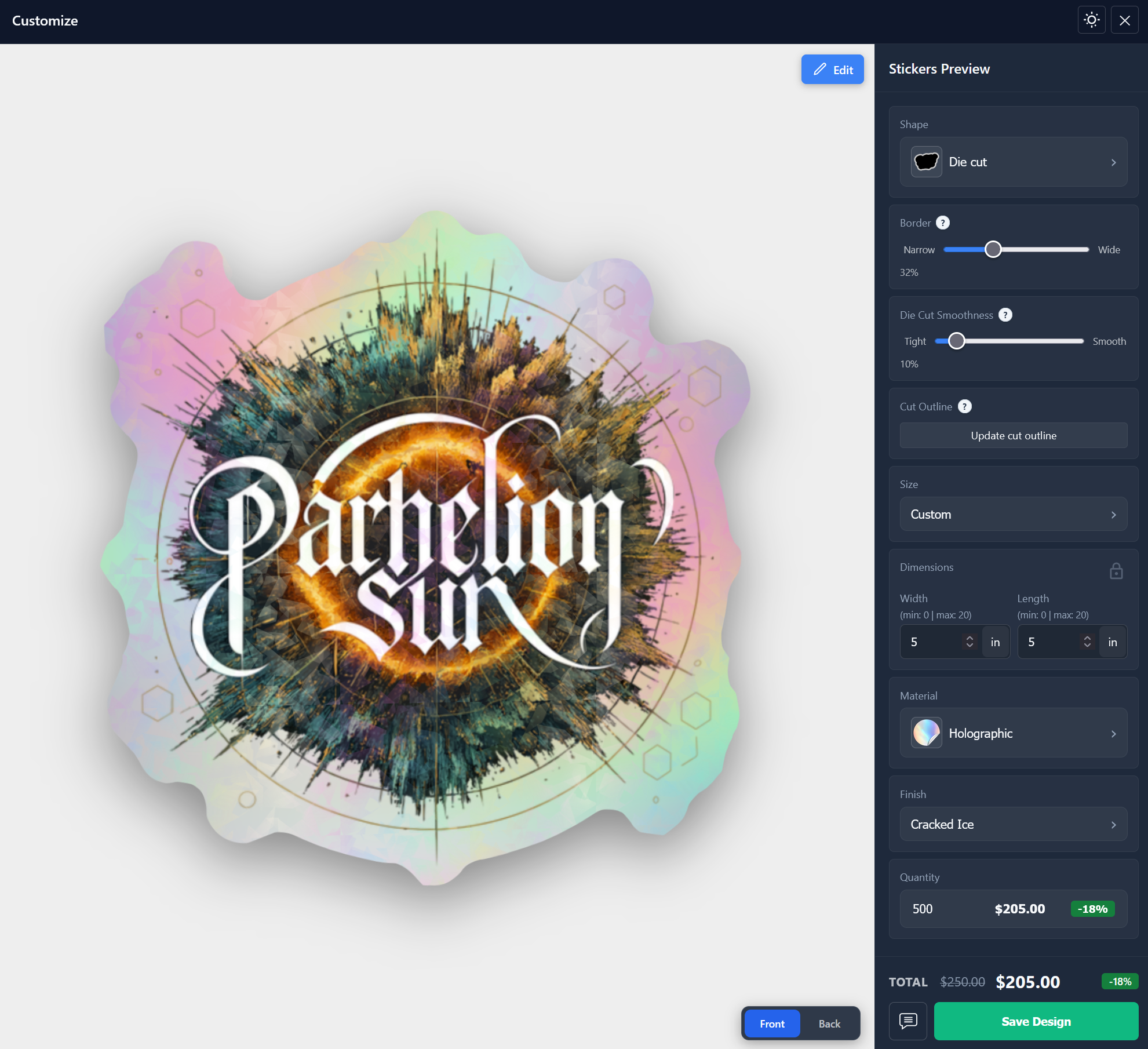Click the $205.00 total price

(x=1027, y=981)
